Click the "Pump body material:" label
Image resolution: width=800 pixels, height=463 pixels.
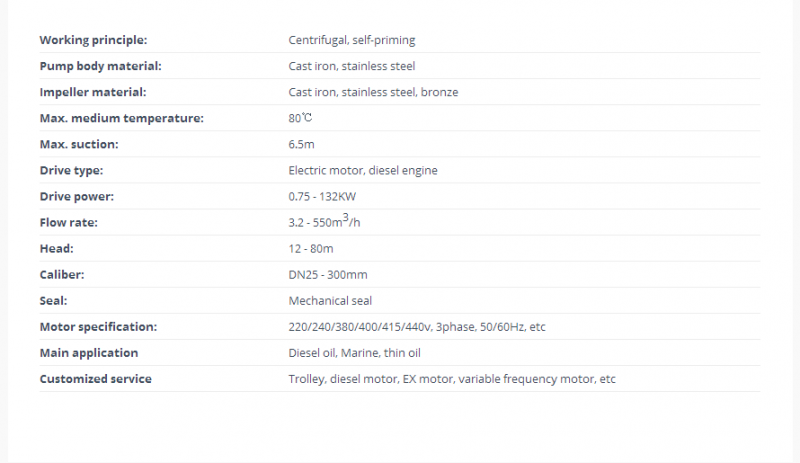[x=100, y=66]
